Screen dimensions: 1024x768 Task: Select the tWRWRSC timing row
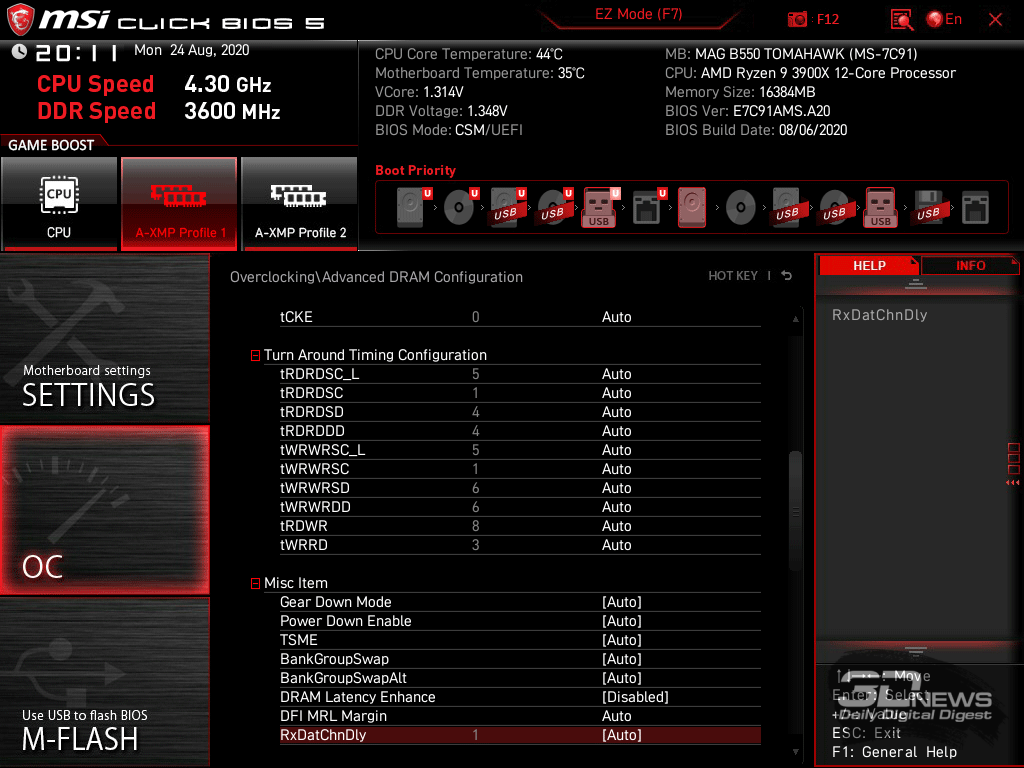pyautogui.click(x=520, y=469)
